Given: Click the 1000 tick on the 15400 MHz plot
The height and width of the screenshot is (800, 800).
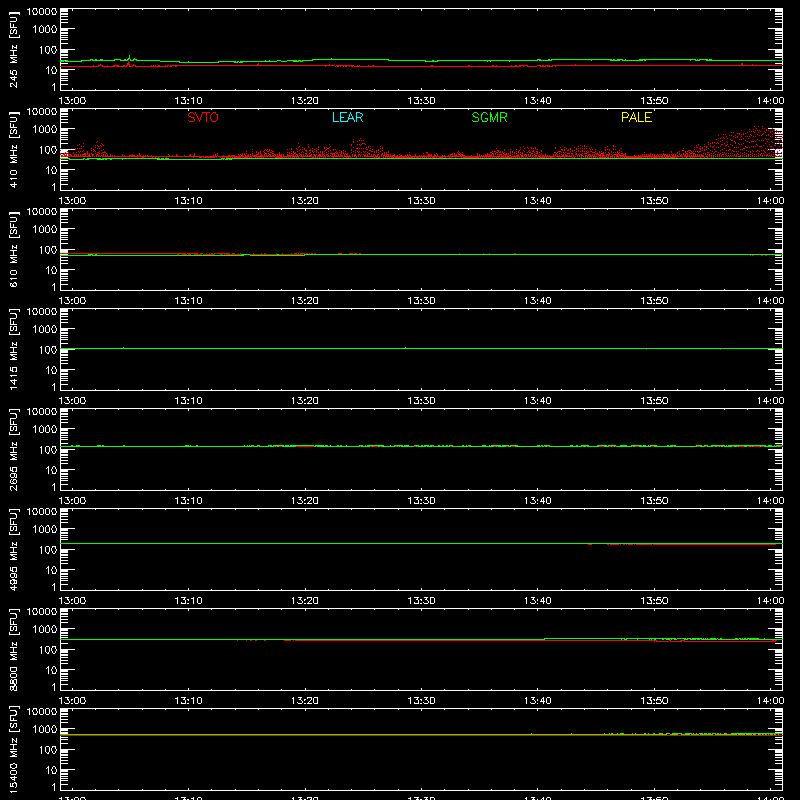Looking at the screenshot, I should tap(45, 729).
